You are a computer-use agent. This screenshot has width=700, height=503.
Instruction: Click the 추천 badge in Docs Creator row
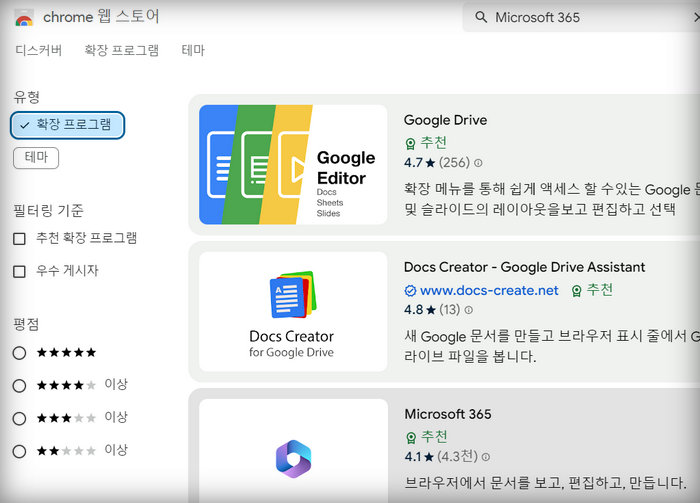point(592,290)
